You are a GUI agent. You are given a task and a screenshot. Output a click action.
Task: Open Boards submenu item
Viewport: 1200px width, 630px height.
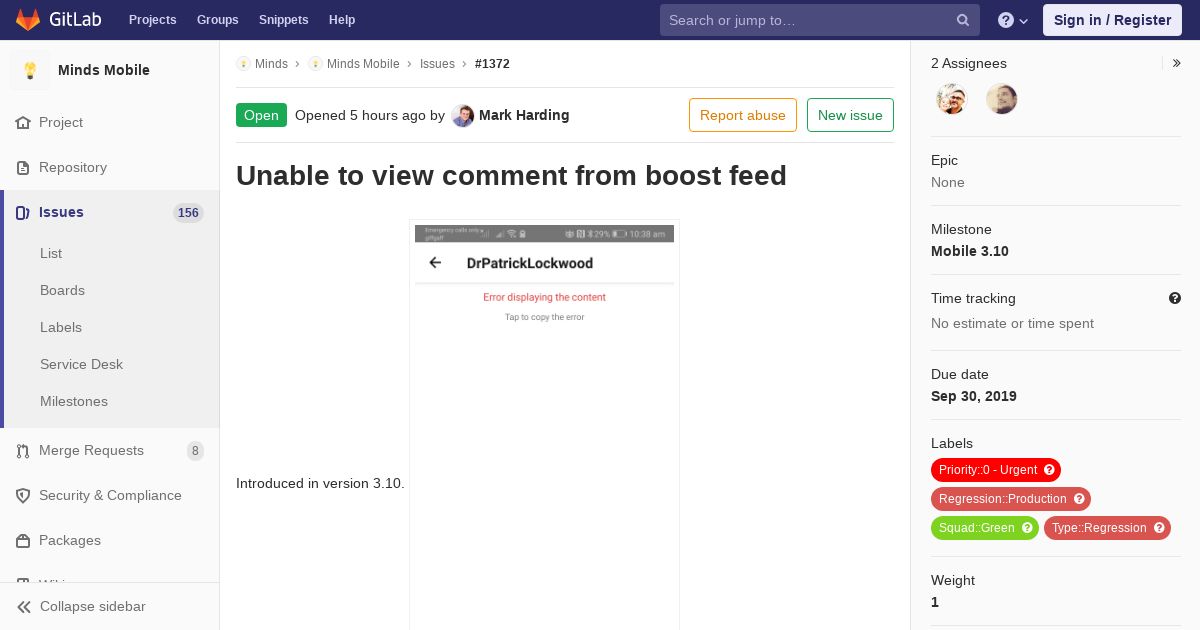point(62,290)
